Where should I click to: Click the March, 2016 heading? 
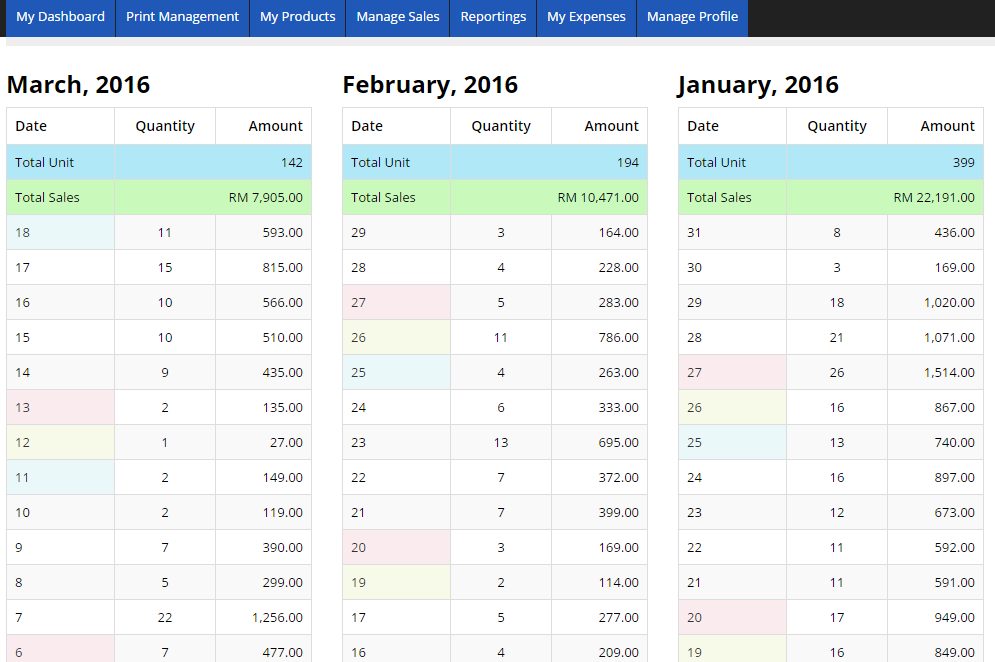click(x=78, y=85)
